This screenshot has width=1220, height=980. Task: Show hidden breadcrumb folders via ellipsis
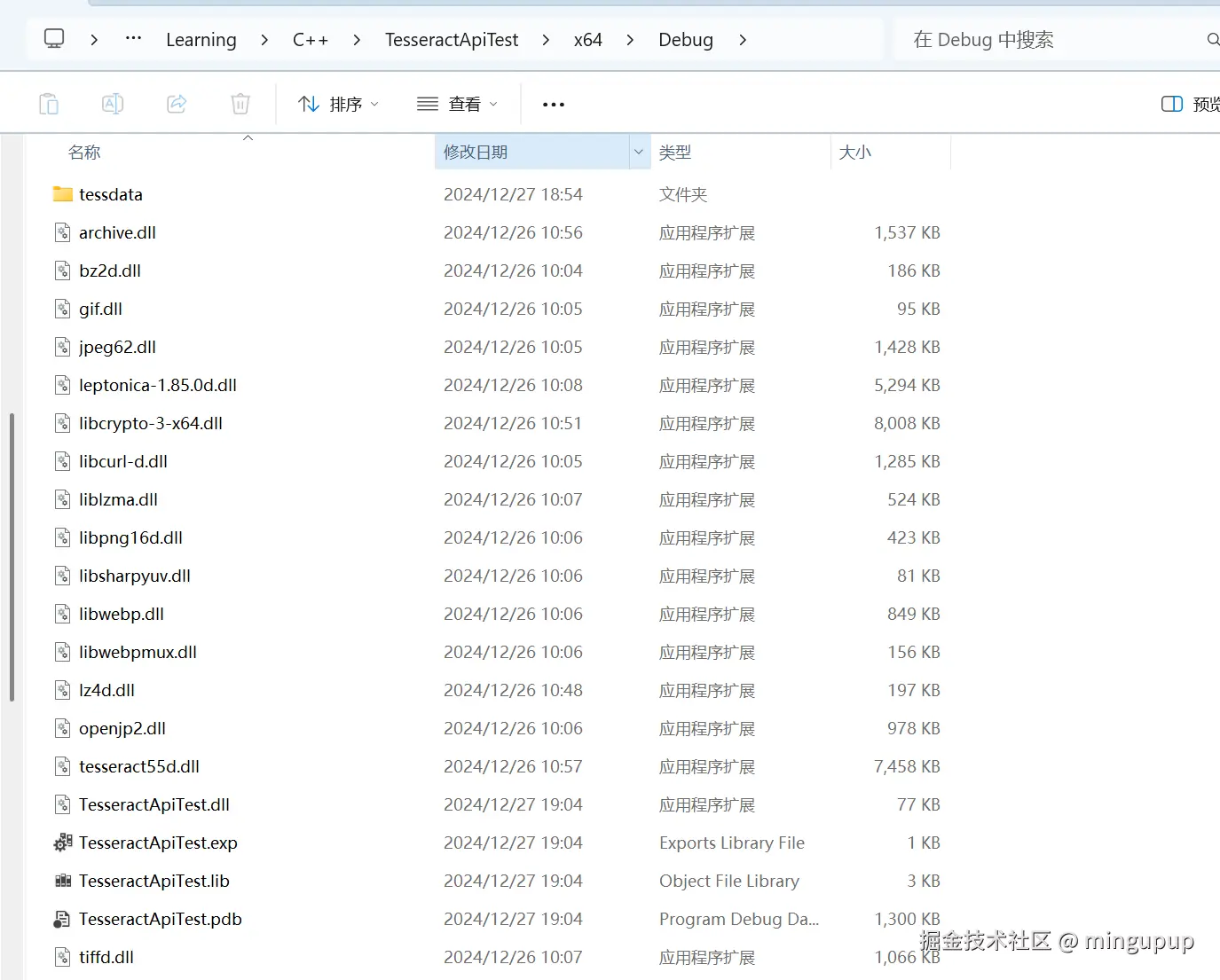point(133,38)
